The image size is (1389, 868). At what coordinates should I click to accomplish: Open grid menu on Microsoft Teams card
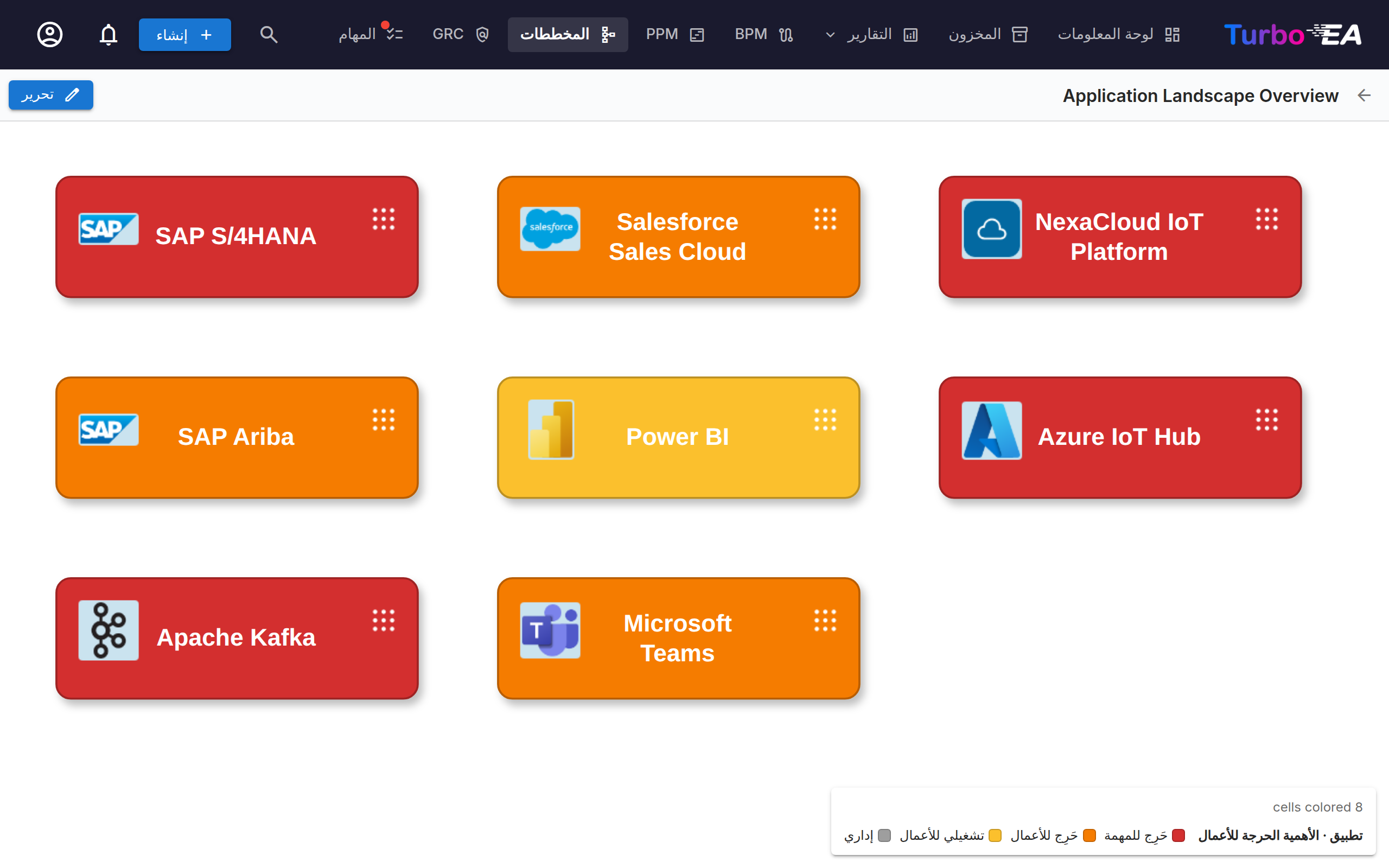coord(825,621)
